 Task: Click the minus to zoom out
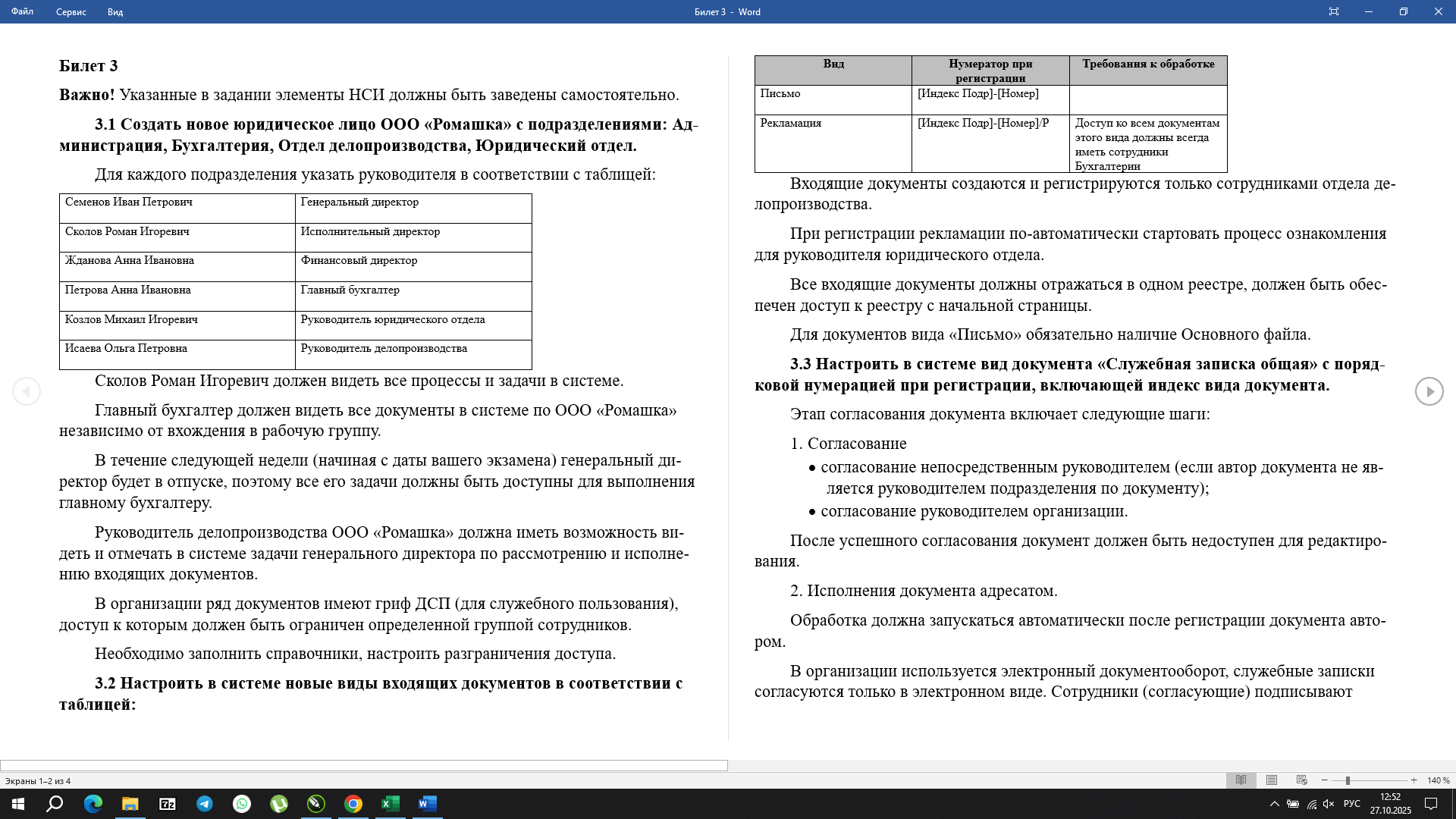click(1324, 780)
